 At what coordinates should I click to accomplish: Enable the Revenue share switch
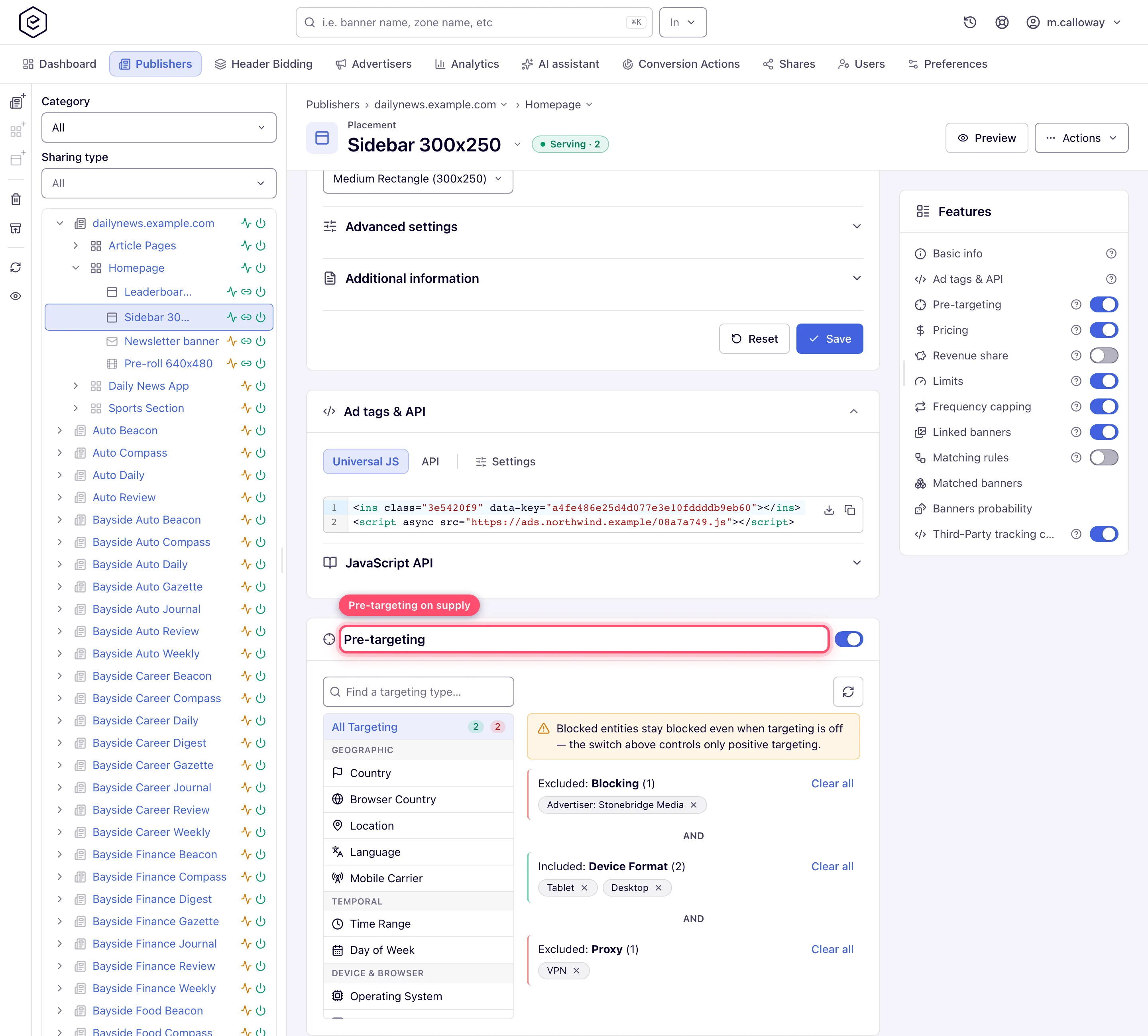coord(1104,356)
